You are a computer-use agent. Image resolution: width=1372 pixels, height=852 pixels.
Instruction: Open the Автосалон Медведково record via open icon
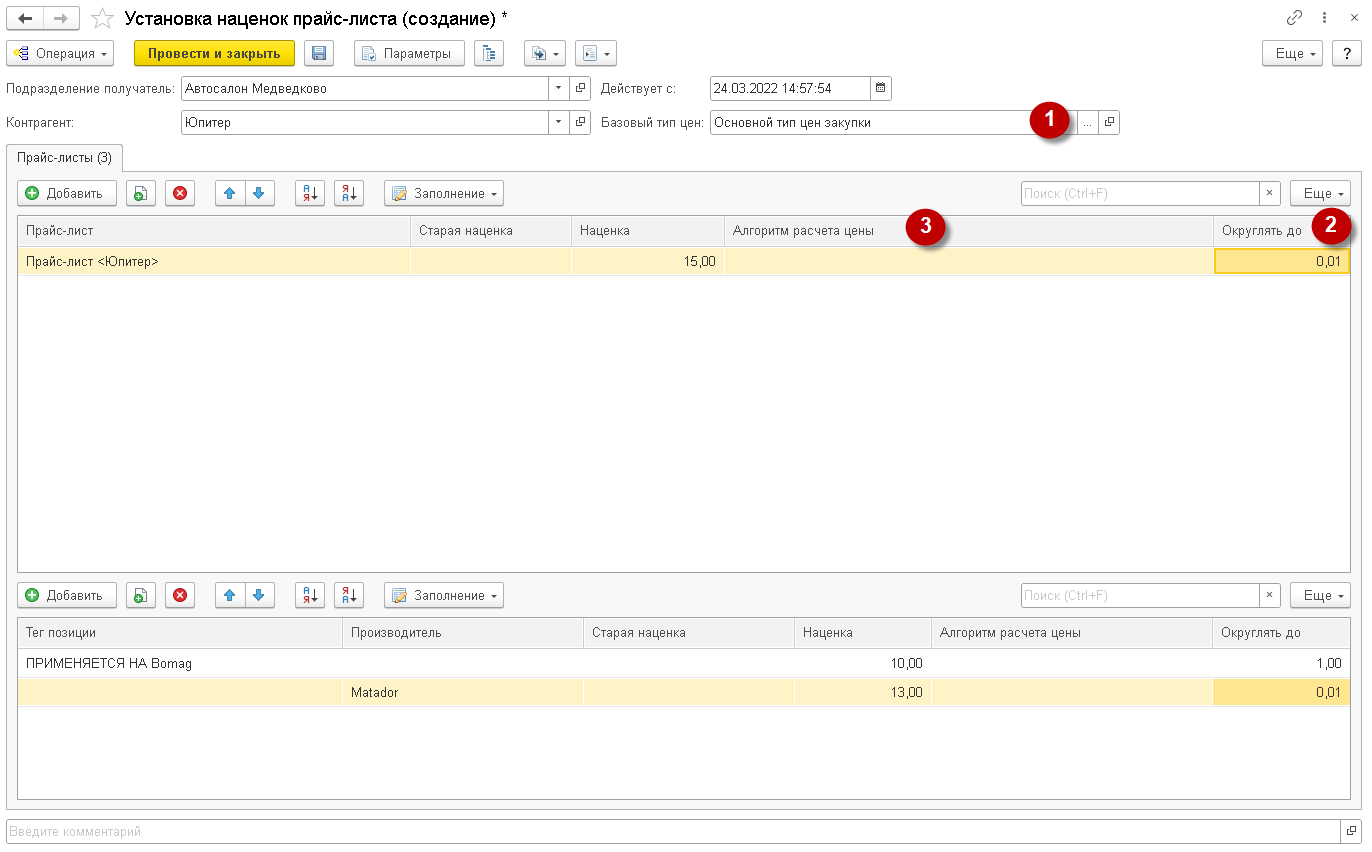click(580, 88)
